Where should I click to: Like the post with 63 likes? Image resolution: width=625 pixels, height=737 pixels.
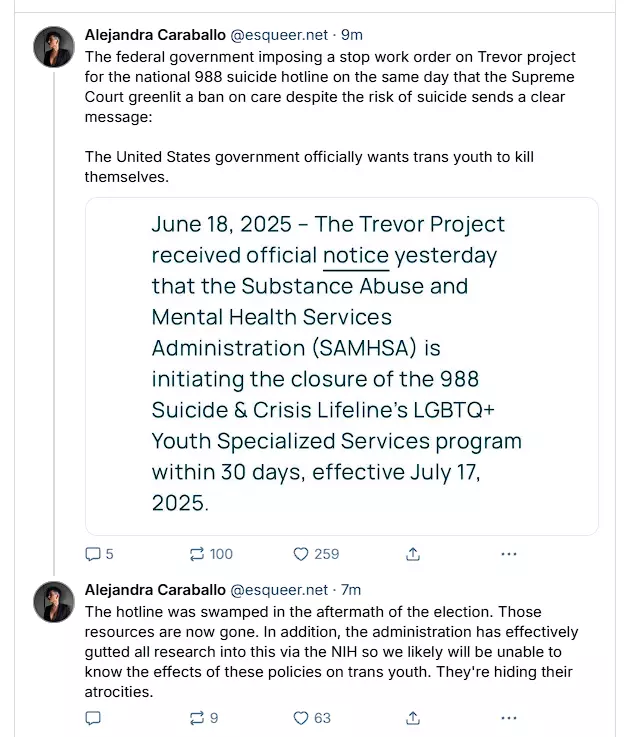(301, 717)
